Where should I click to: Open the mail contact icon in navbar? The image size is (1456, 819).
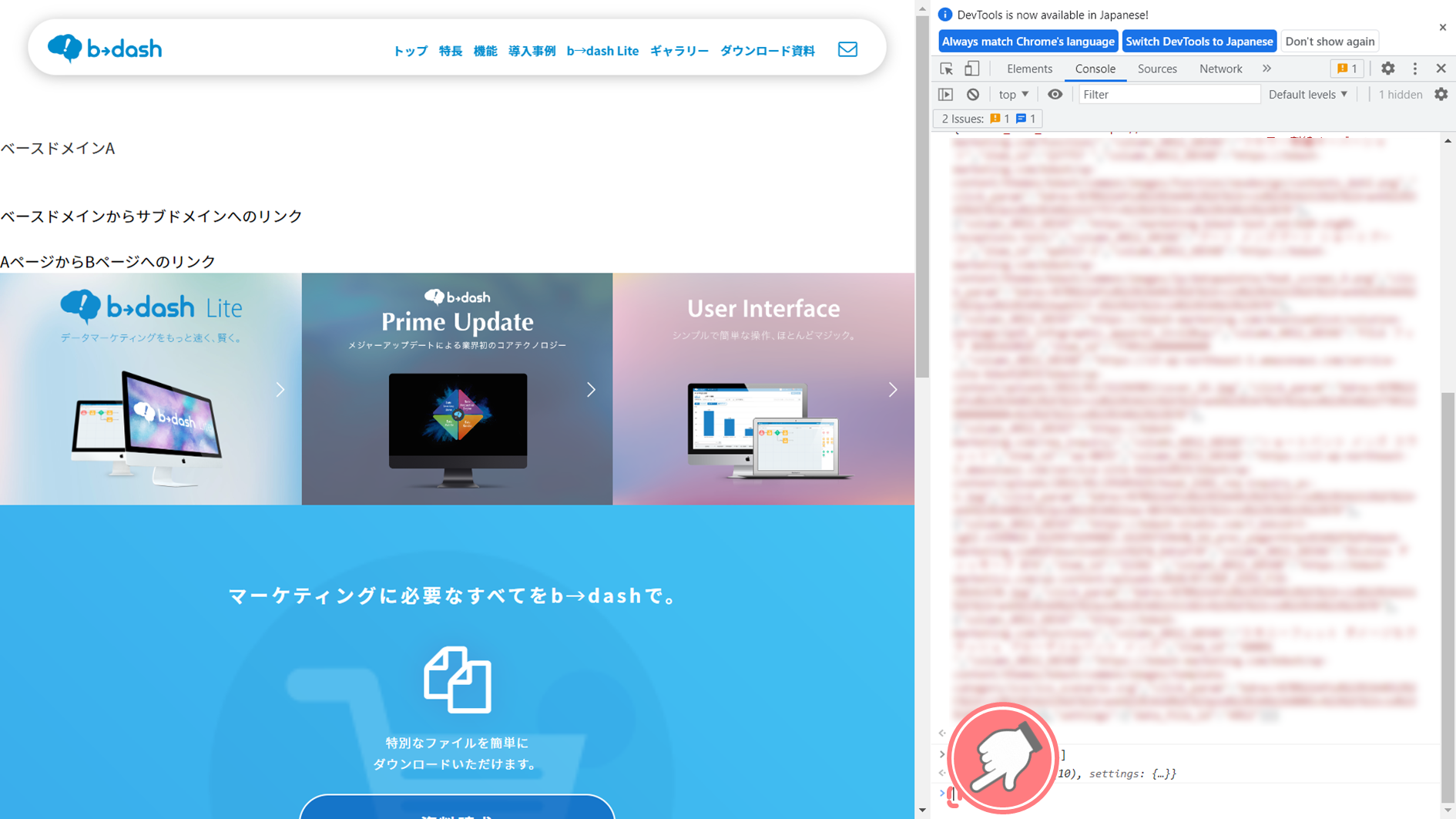[x=847, y=49]
